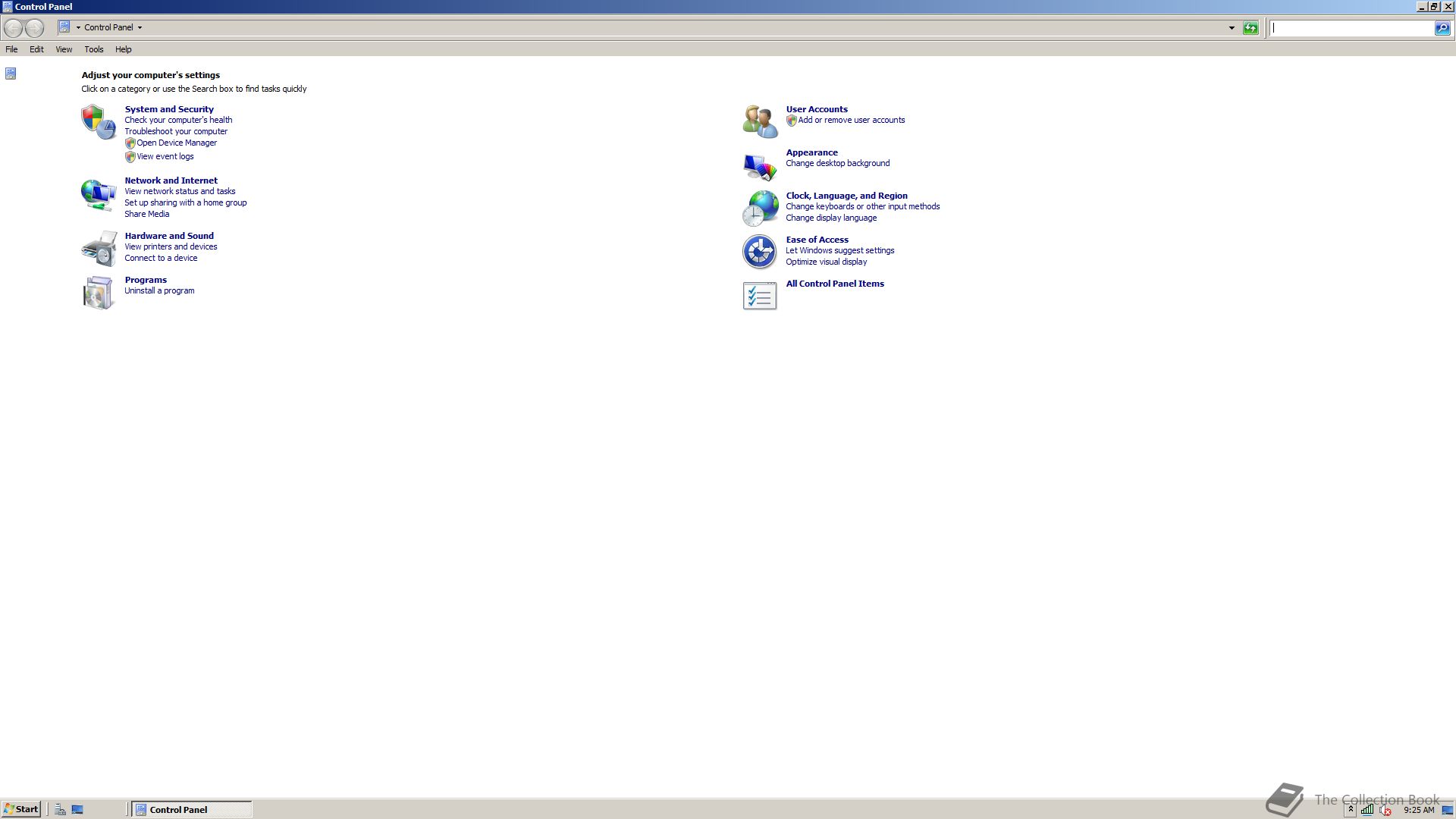Click the Forward navigation arrow button
The image size is (1456, 819).
(x=35, y=28)
